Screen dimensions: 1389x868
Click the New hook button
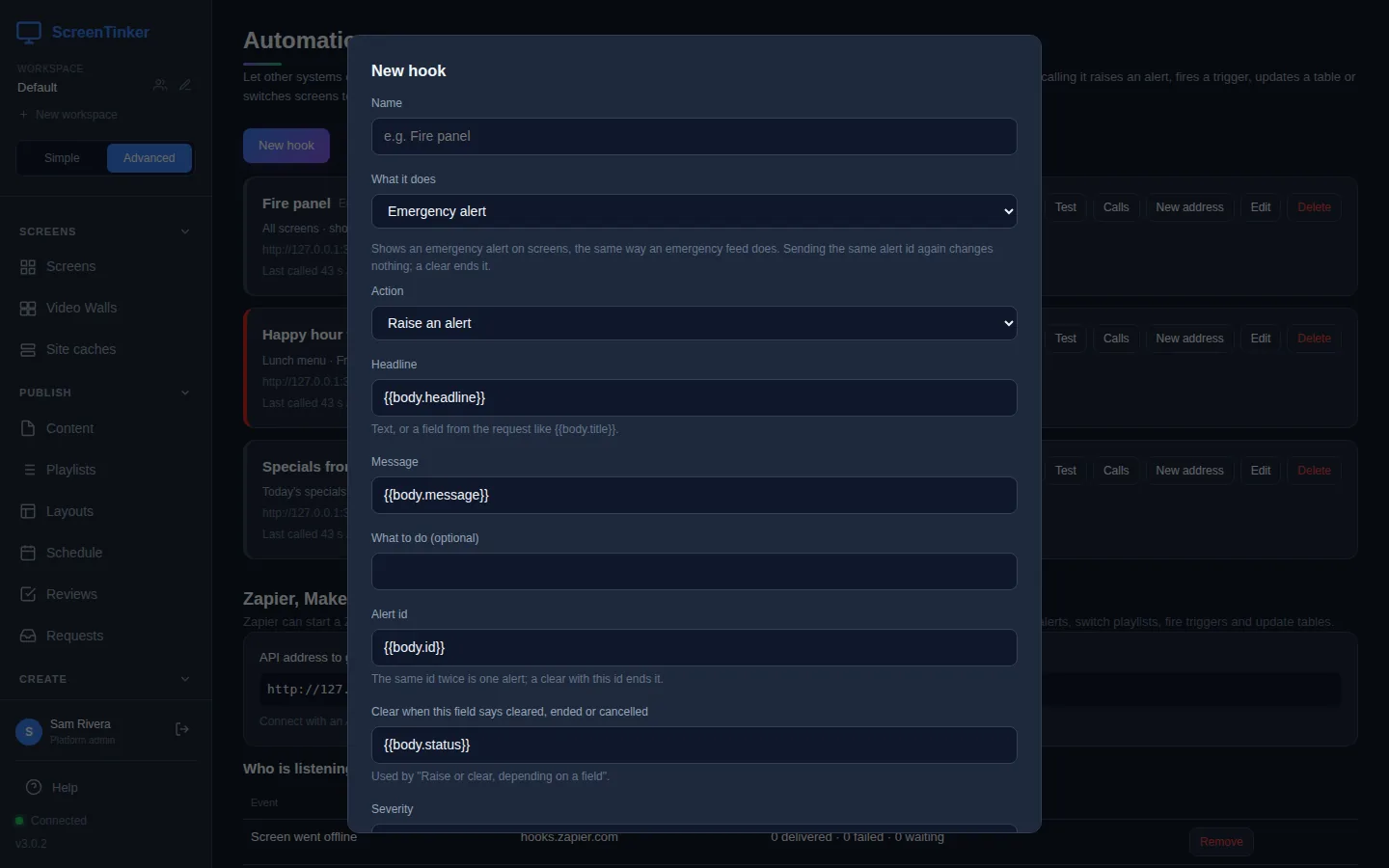click(286, 146)
